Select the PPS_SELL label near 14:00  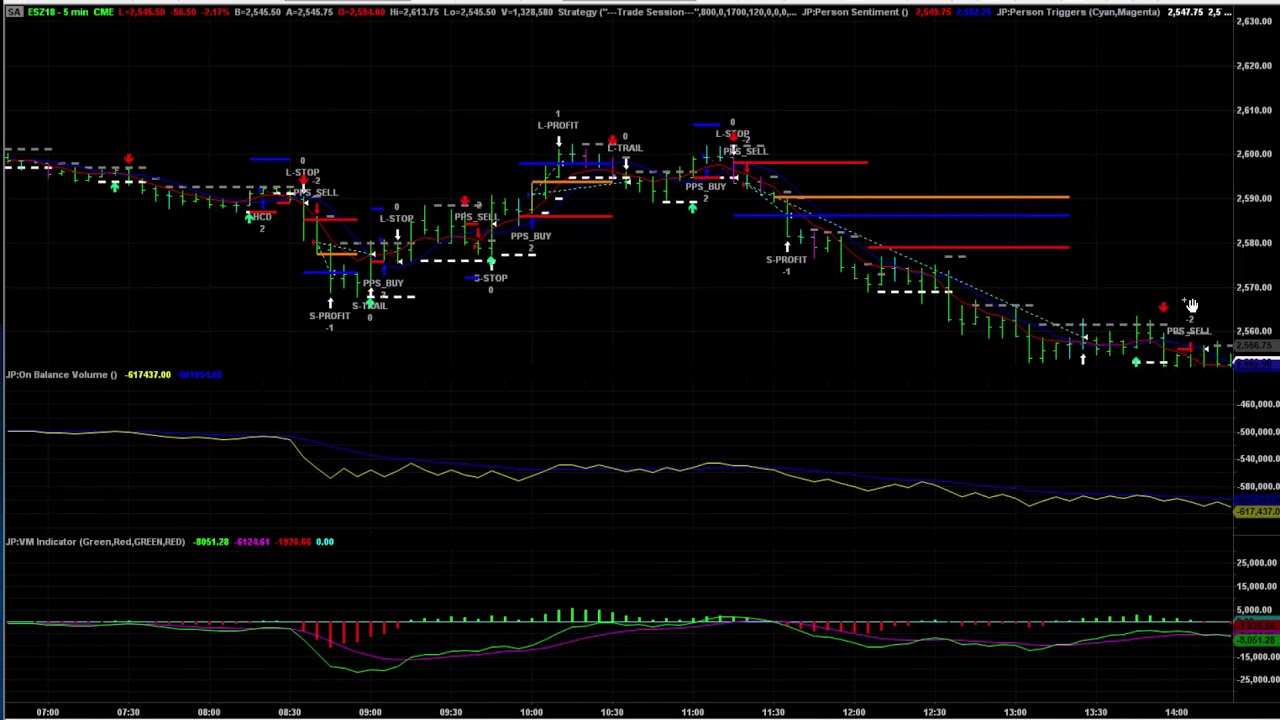1188,331
